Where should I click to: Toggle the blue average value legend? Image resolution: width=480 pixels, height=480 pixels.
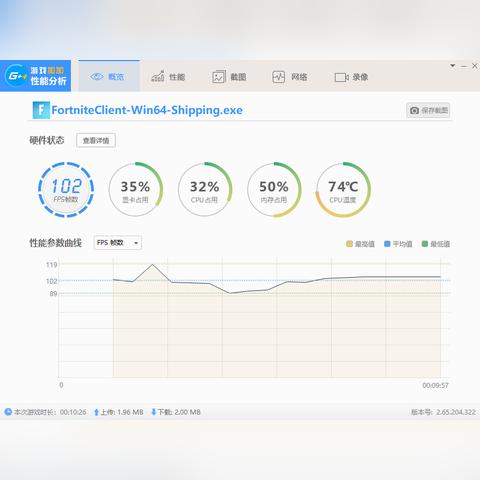[398, 244]
